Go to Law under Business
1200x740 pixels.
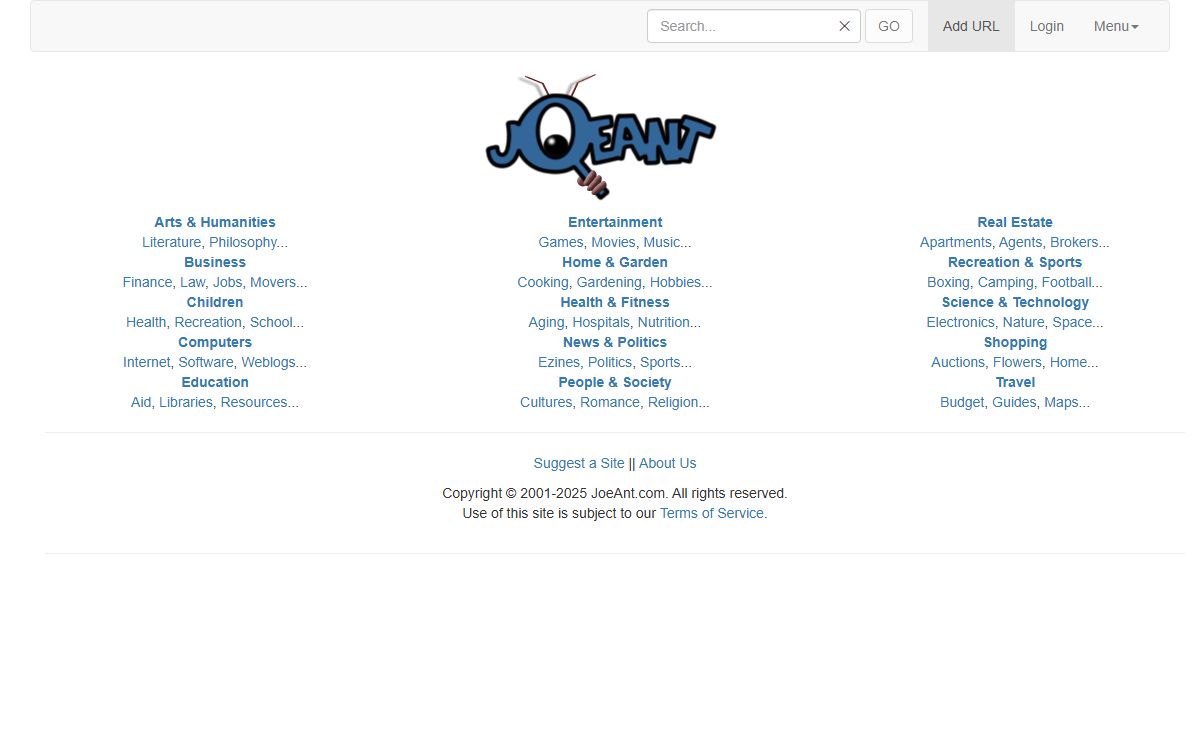[x=192, y=282]
